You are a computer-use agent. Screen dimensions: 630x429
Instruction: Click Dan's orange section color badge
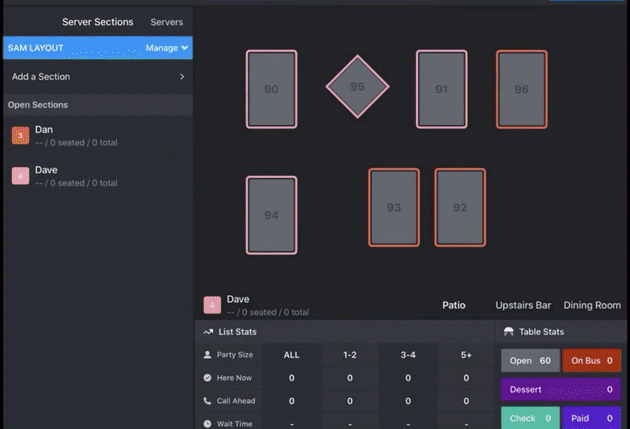click(x=20, y=135)
